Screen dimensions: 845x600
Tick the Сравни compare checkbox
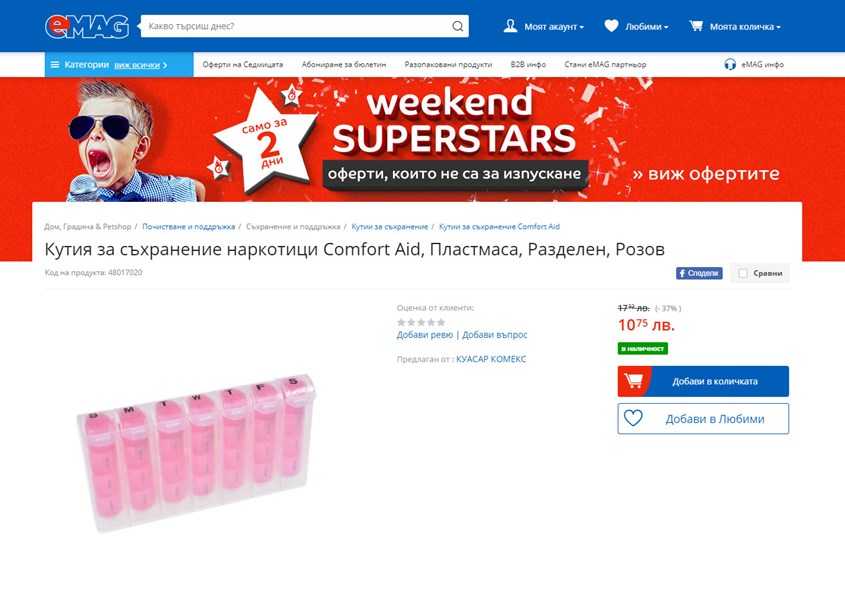click(743, 273)
